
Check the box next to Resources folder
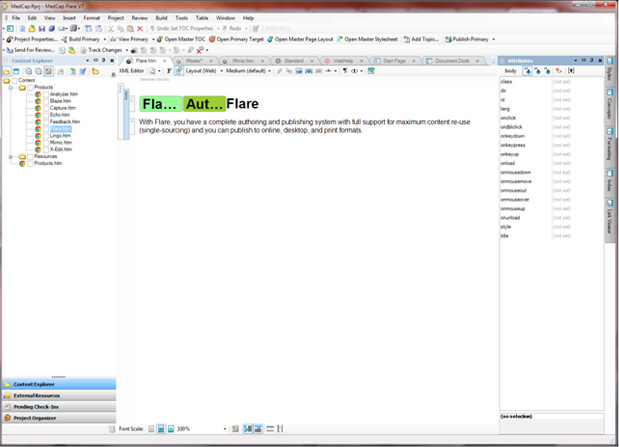(x=30, y=156)
